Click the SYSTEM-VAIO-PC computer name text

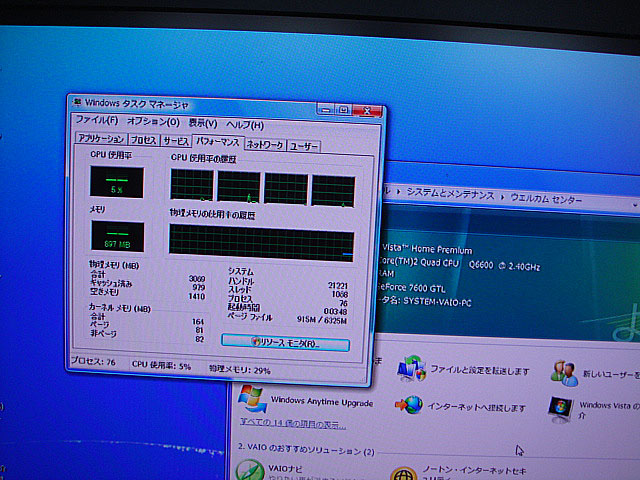pyautogui.click(x=437, y=302)
